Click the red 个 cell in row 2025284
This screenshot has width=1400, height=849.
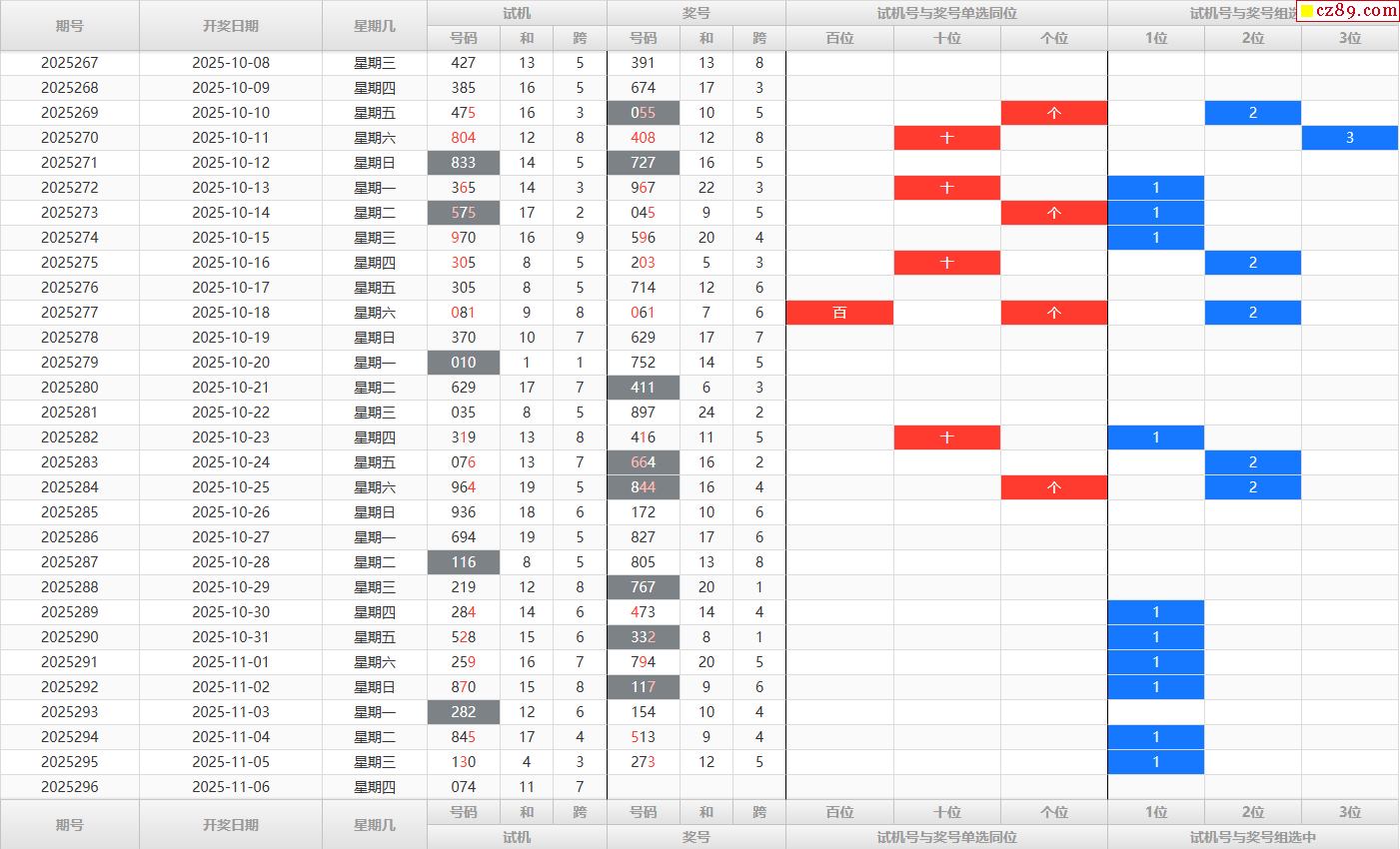[1054, 487]
